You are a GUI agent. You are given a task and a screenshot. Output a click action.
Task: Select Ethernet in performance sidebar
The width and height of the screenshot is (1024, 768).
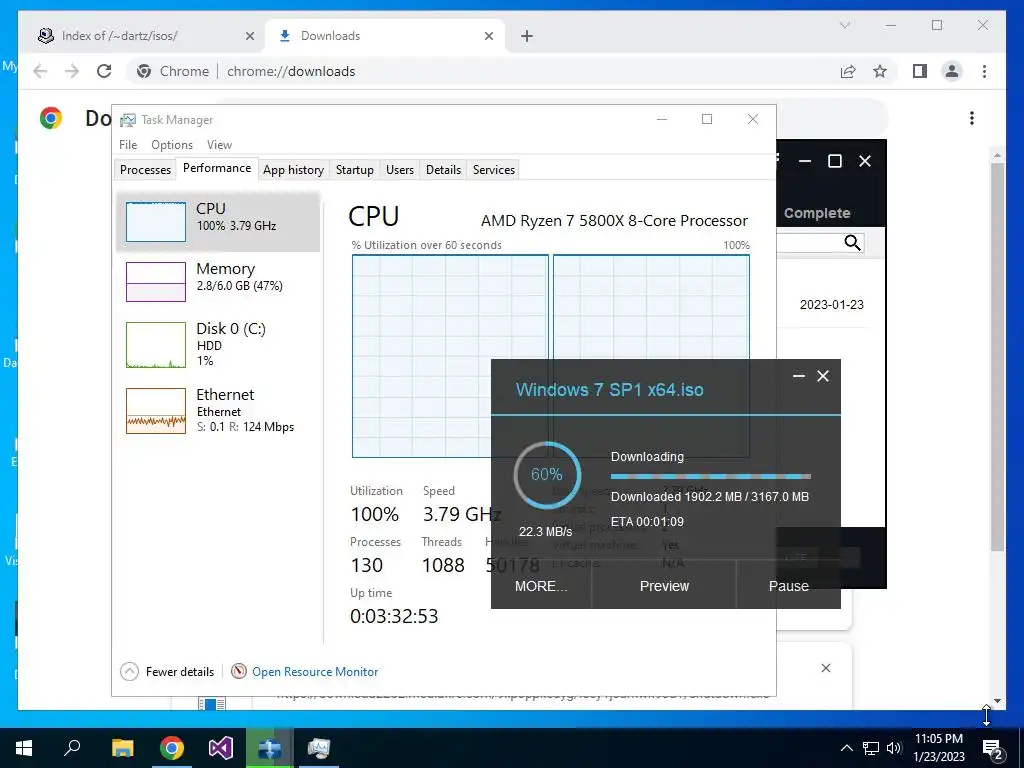tap(218, 411)
